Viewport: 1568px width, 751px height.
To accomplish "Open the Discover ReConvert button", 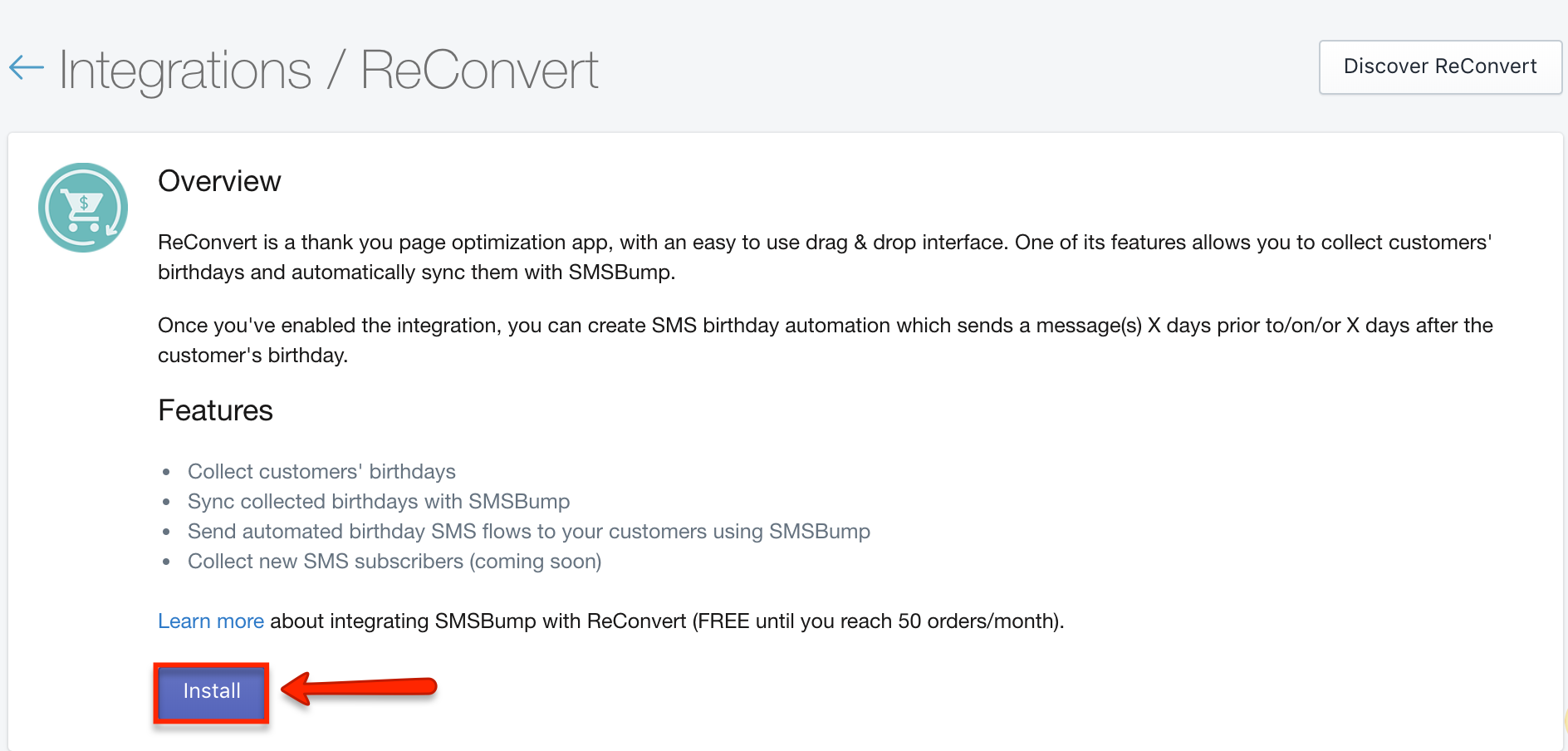I will tap(1440, 66).
